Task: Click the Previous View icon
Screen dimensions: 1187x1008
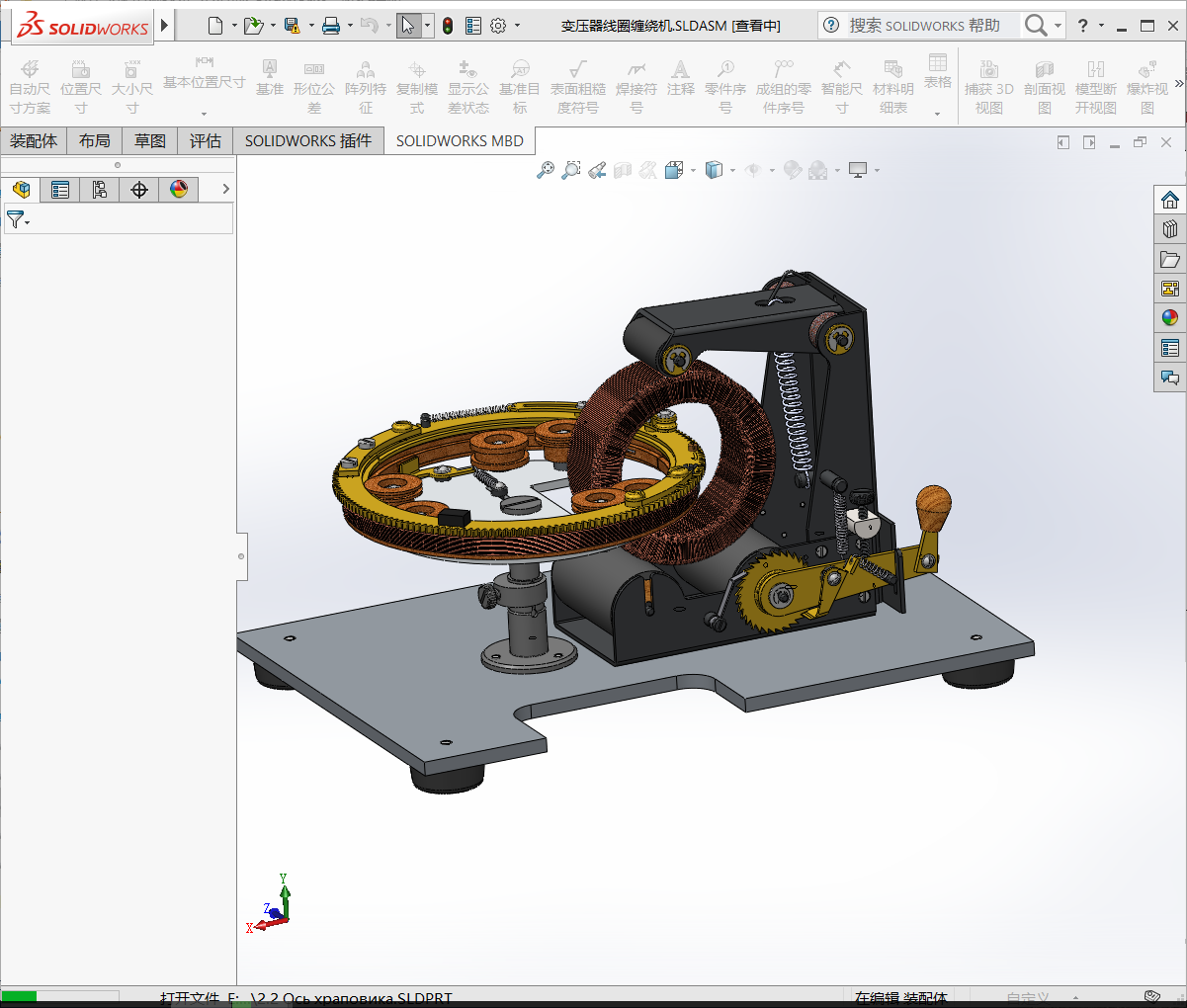Action: coord(597,170)
